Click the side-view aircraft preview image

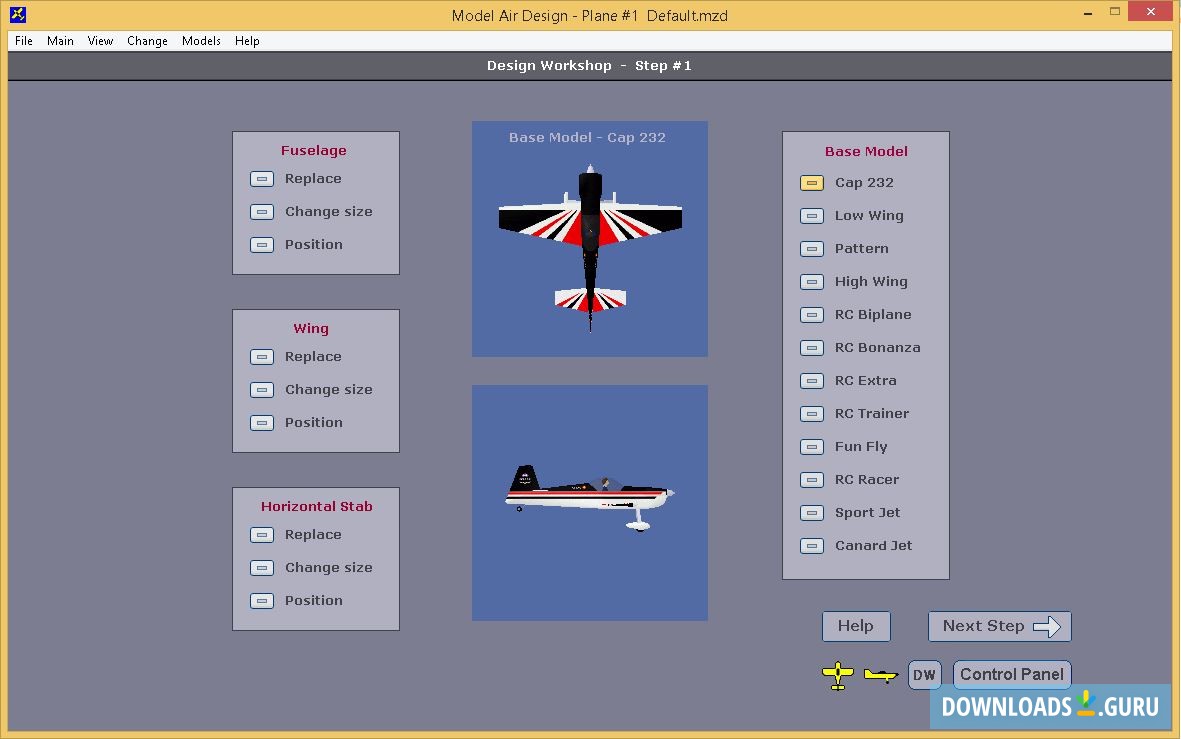(x=589, y=500)
